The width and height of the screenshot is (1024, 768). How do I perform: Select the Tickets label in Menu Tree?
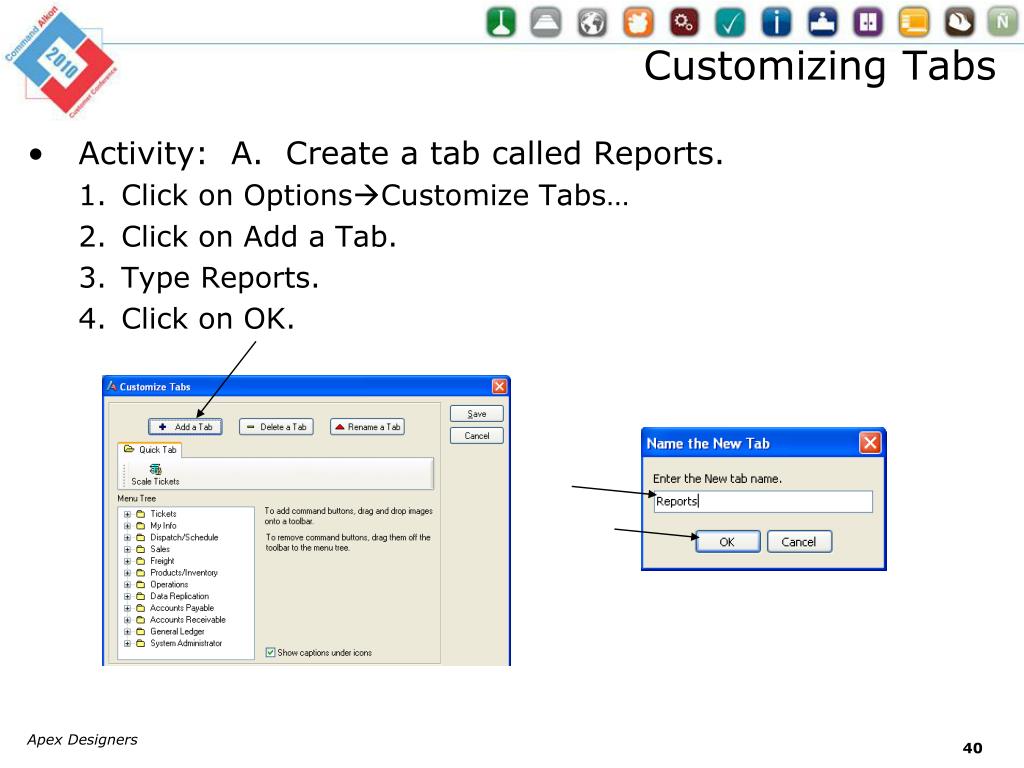click(x=163, y=514)
